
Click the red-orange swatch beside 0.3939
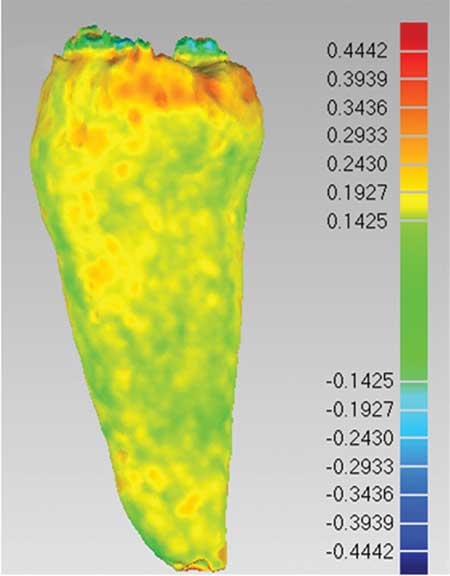[414, 93]
